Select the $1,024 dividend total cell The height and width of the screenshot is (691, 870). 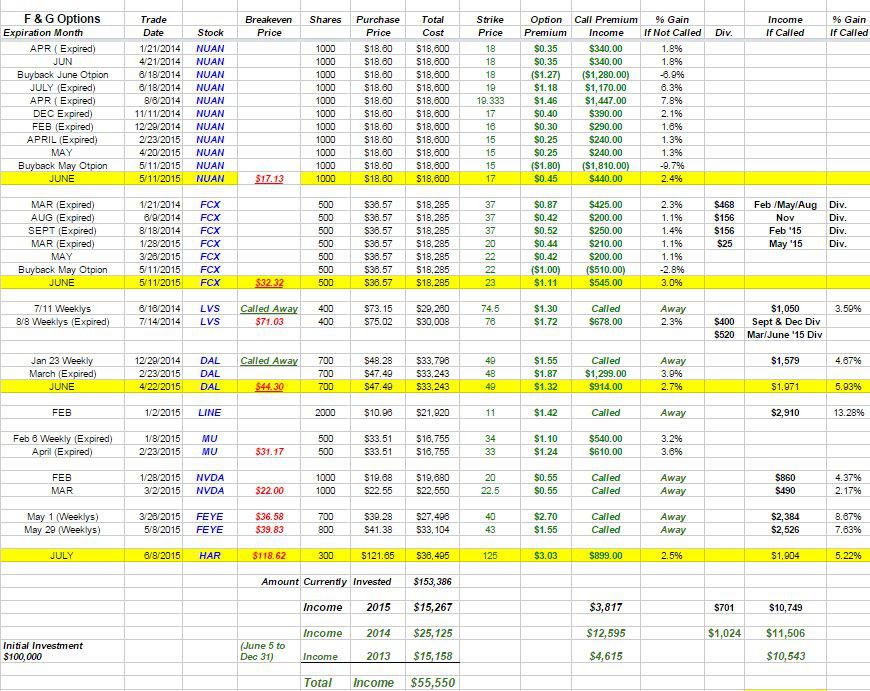click(x=724, y=633)
